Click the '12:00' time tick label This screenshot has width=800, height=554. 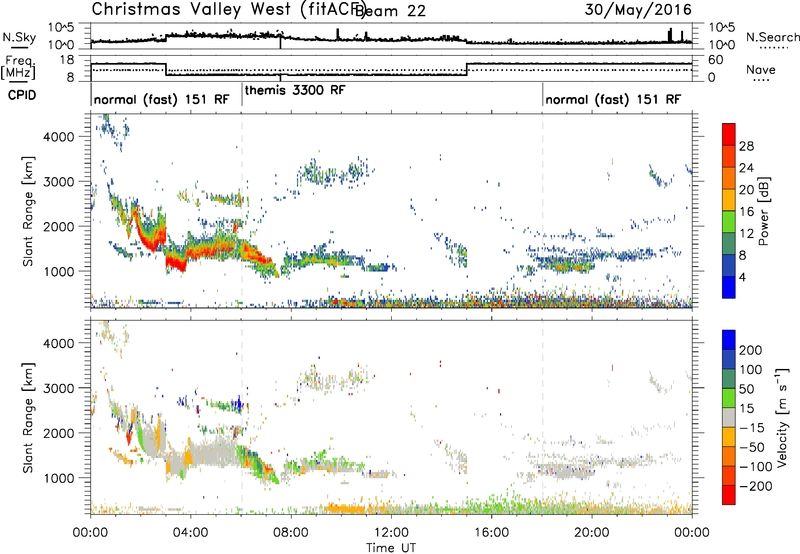(x=391, y=533)
